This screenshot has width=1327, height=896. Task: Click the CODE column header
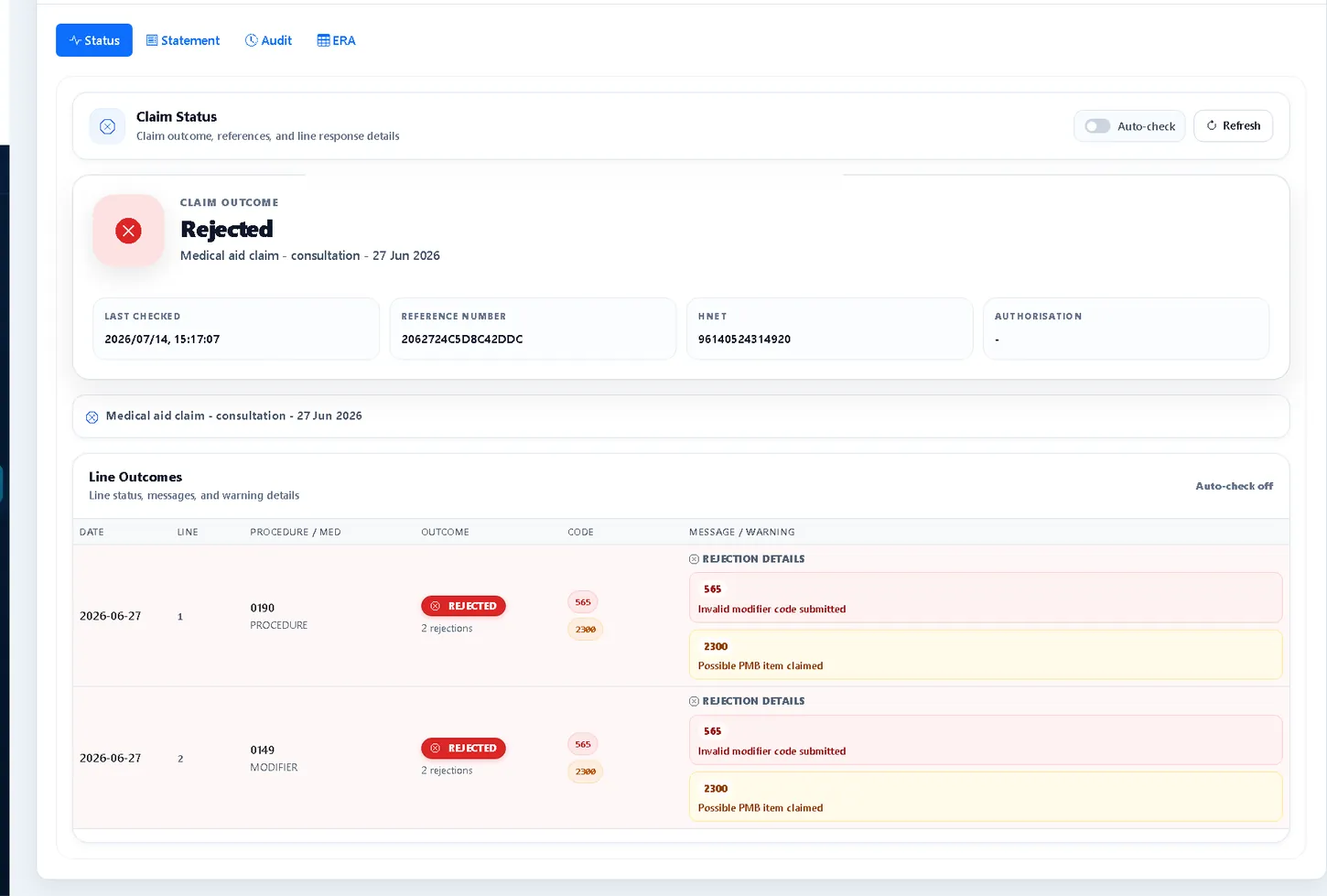coord(580,532)
